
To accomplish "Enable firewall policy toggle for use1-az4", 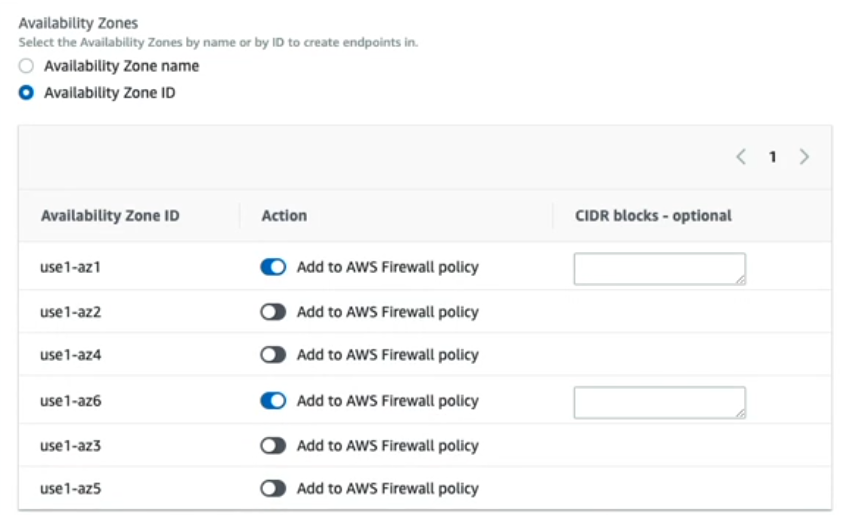I will click(x=273, y=355).
